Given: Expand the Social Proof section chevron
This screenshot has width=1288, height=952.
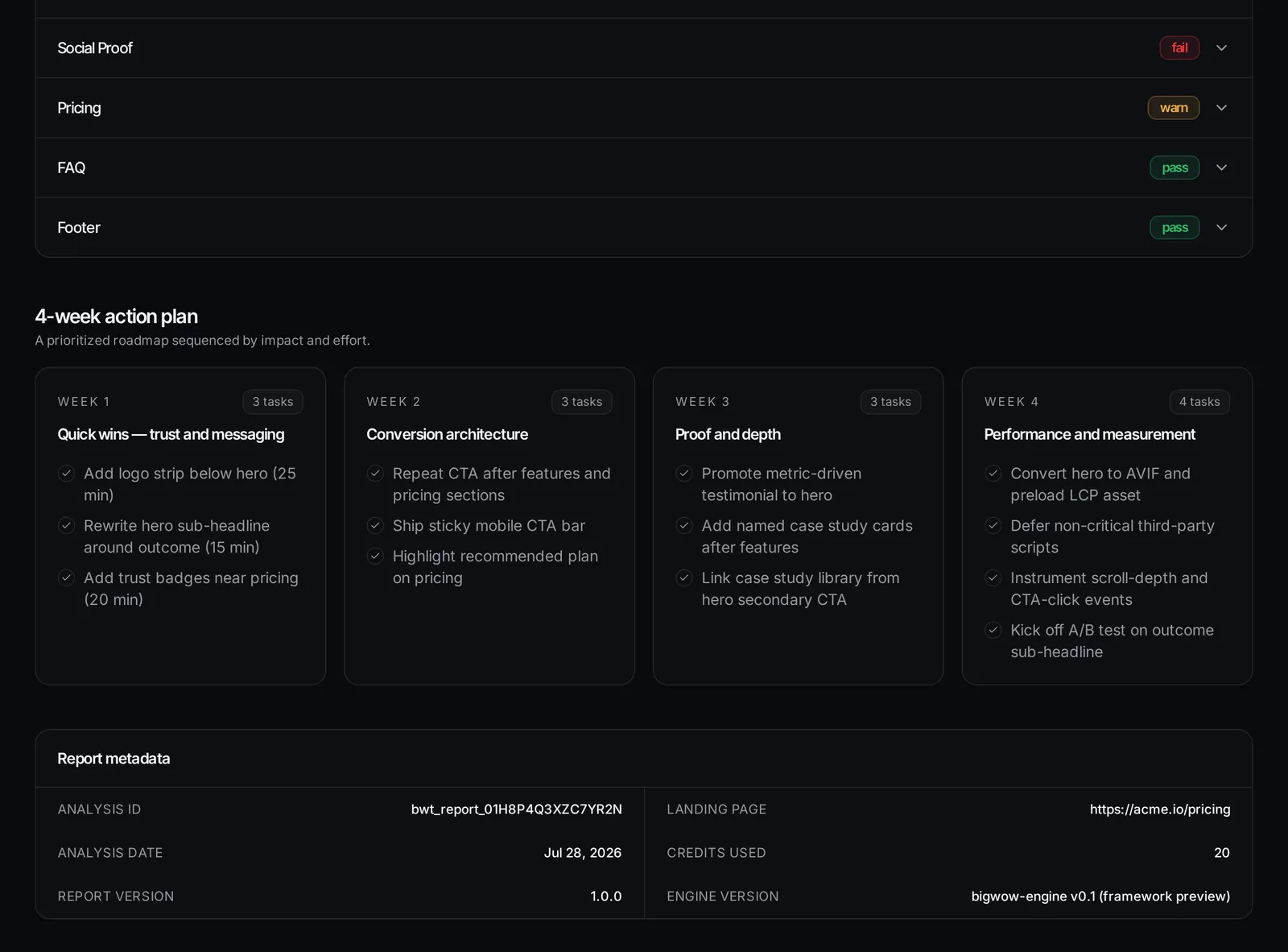Looking at the screenshot, I should 1221,48.
